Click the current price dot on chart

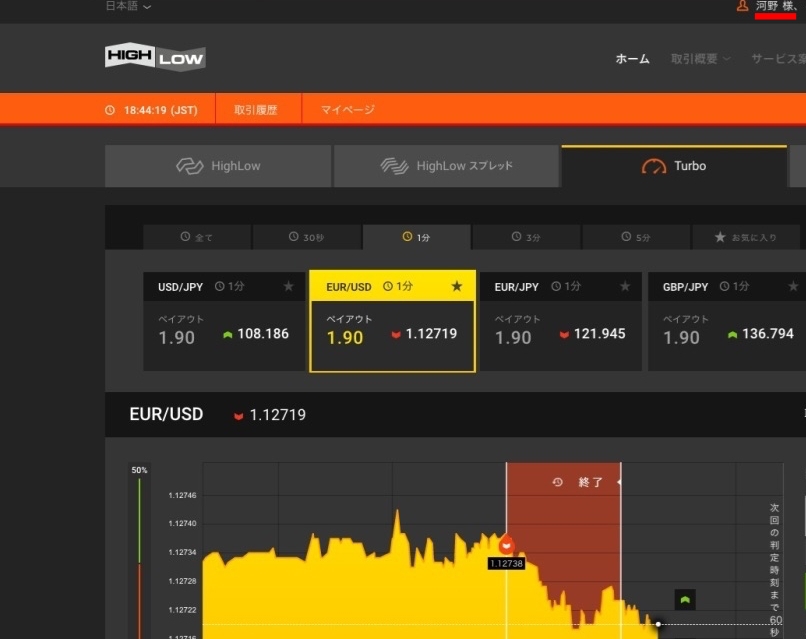tap(658, 624)
